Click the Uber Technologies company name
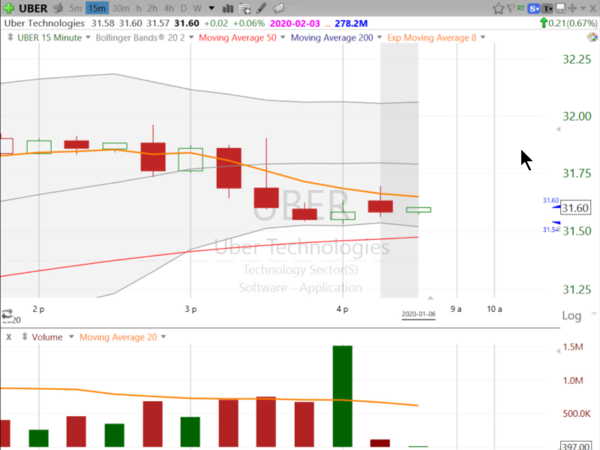Viewport: 600px width, 450px height. click(x=44, y=23)
